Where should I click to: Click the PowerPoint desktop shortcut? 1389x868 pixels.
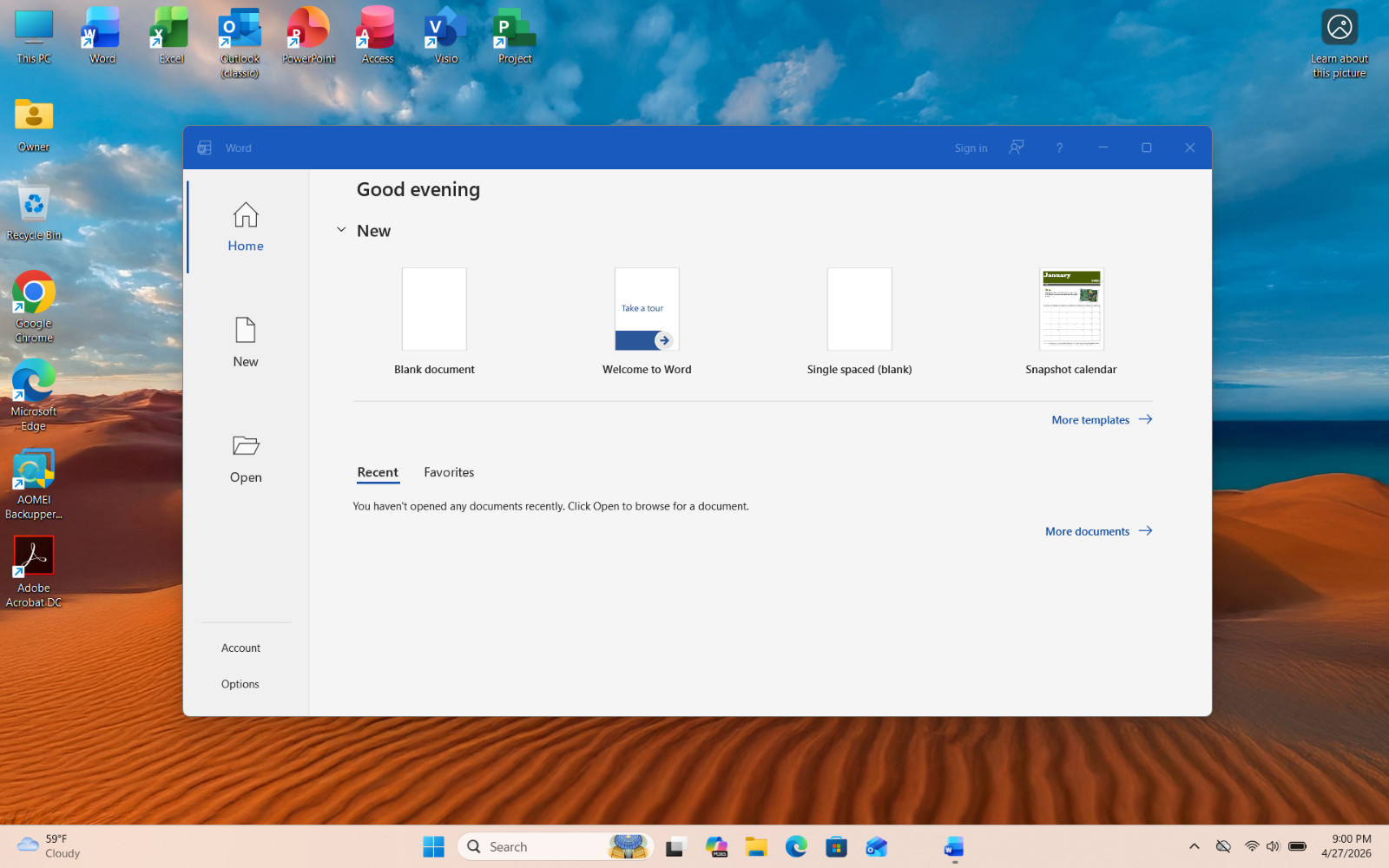pos(308,36)
